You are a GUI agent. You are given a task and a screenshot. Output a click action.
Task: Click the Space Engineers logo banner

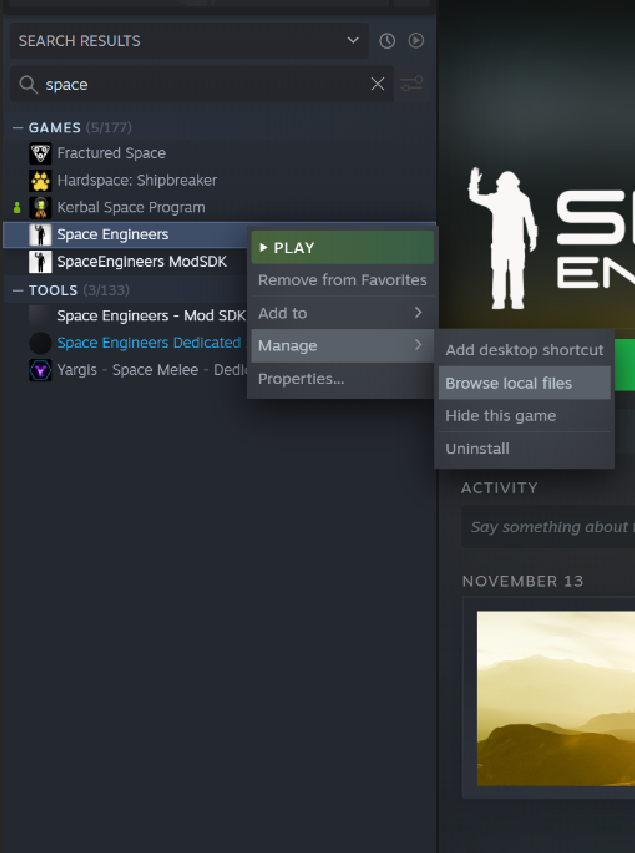(x=551, y=238)
